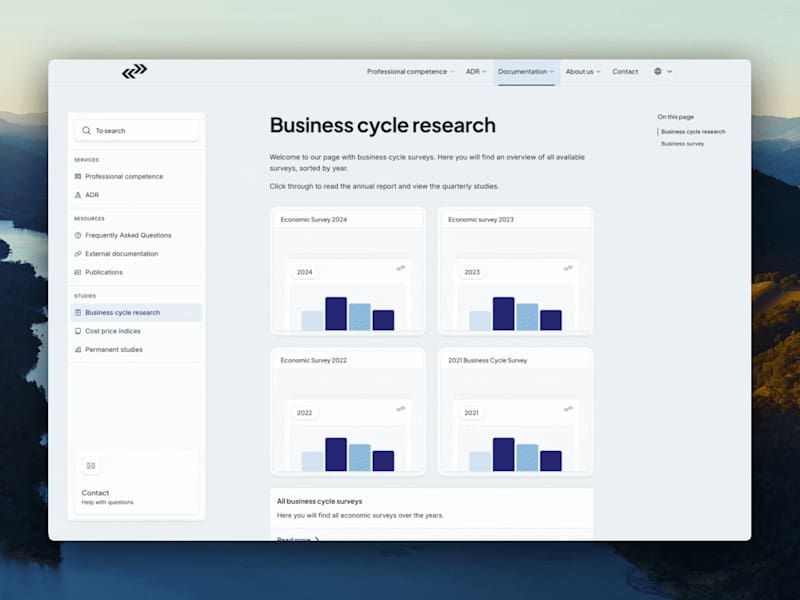Open the language selector chevron
This screenshot has height=600, width=800.
click(670, 72)
